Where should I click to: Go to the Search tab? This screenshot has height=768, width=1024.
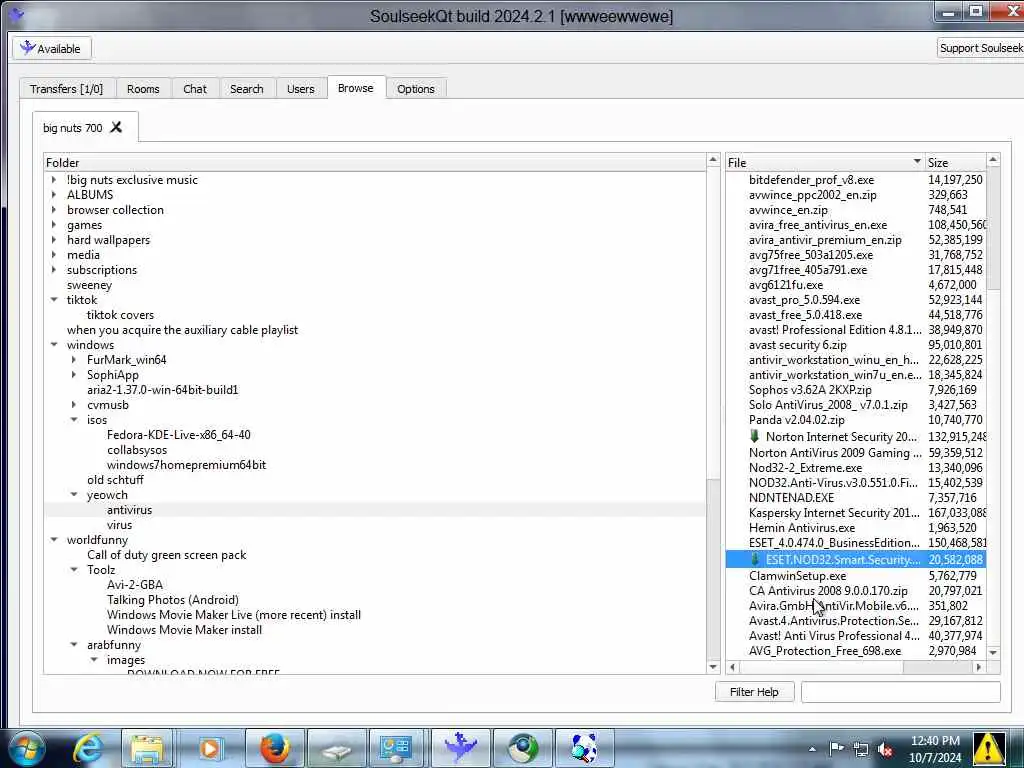coord(246,89)
